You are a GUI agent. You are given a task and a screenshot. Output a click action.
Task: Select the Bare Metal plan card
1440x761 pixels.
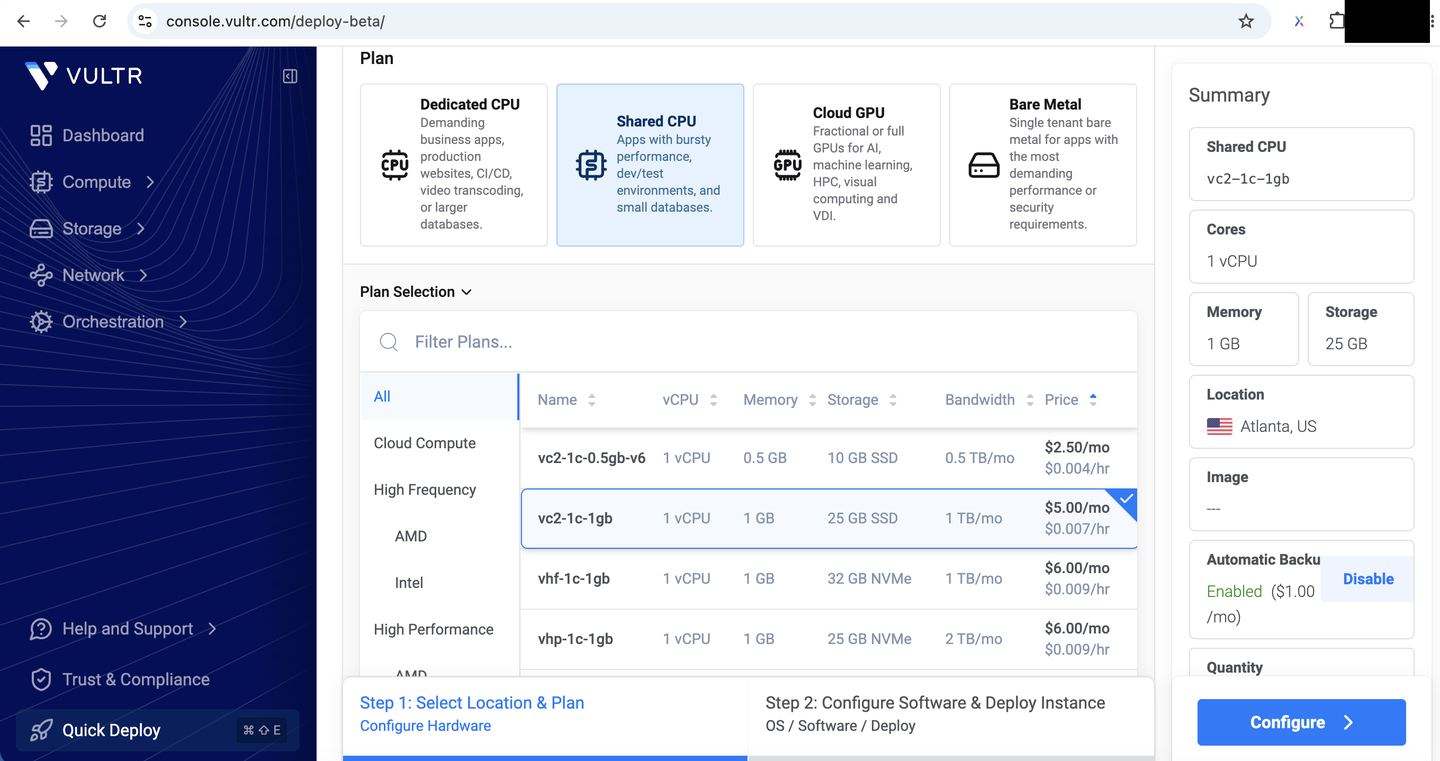coord(1043,165)
